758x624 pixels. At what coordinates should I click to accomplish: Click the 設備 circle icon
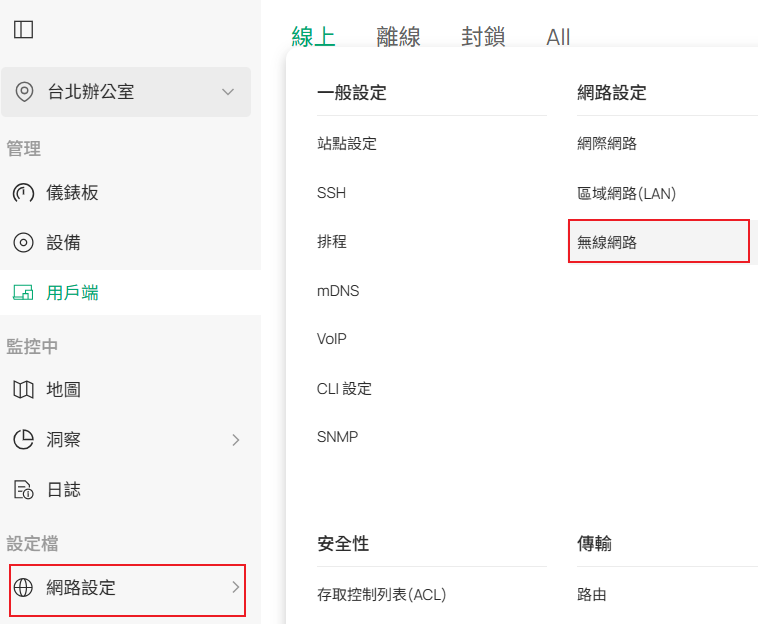pyautogui.click(x=23, y=242)
